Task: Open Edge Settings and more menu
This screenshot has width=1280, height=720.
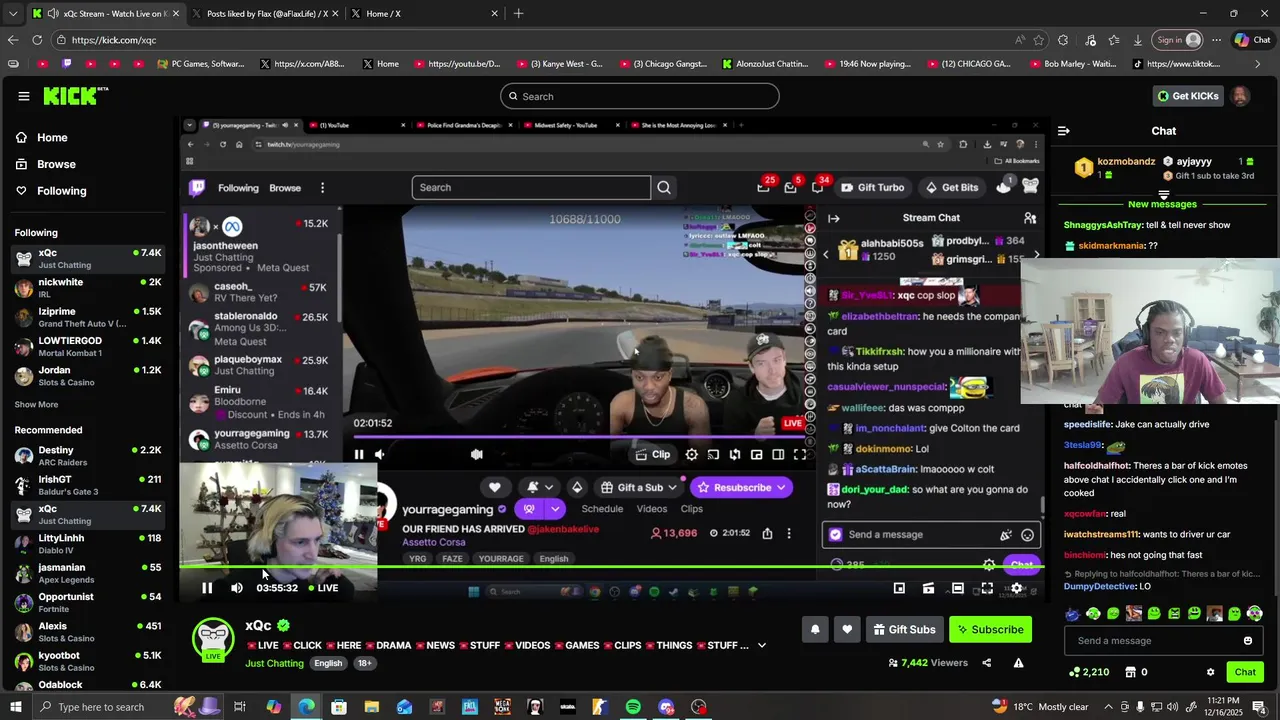Action: (x=1216, y=40)
